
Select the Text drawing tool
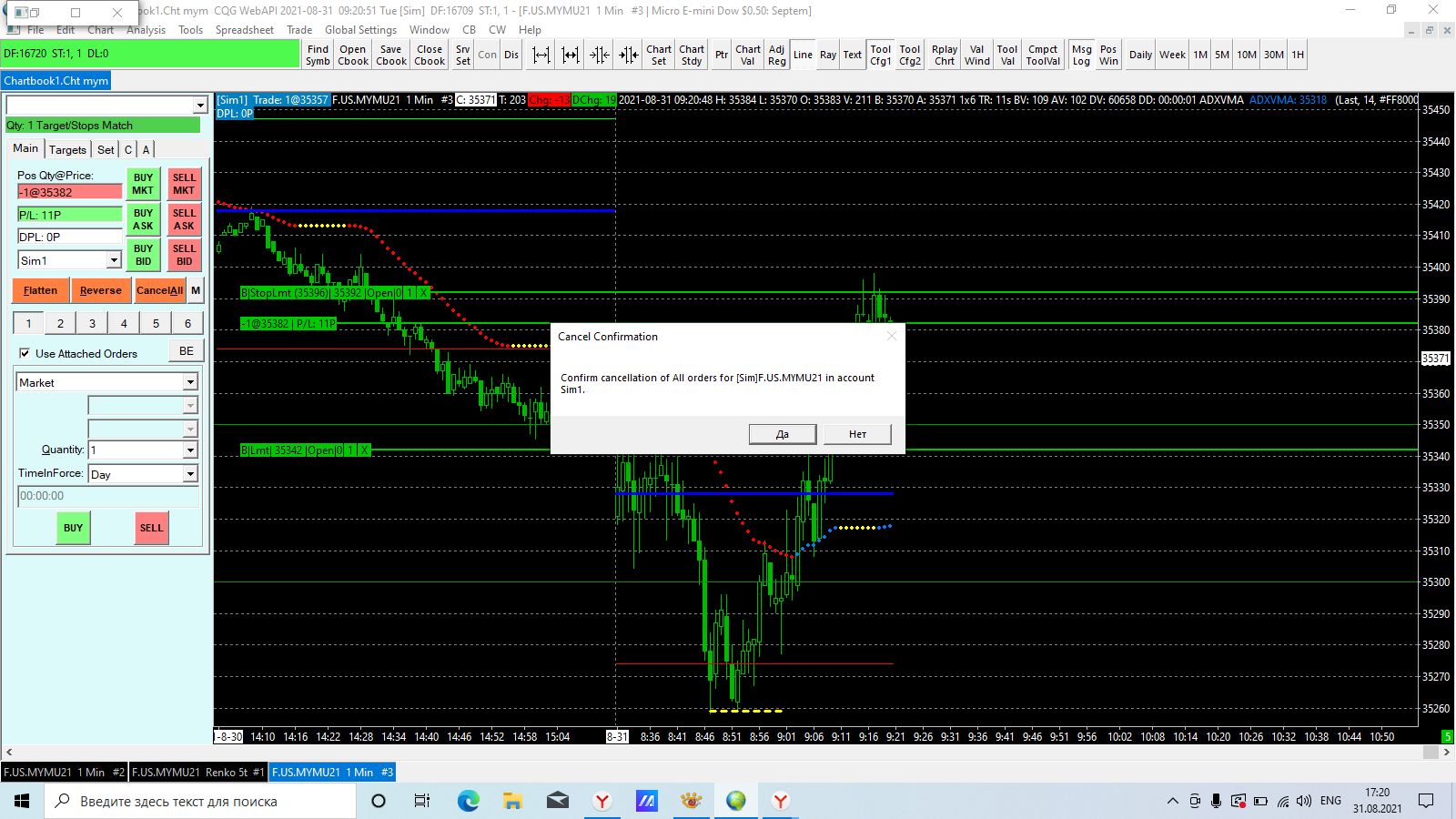tap(853, 55)
